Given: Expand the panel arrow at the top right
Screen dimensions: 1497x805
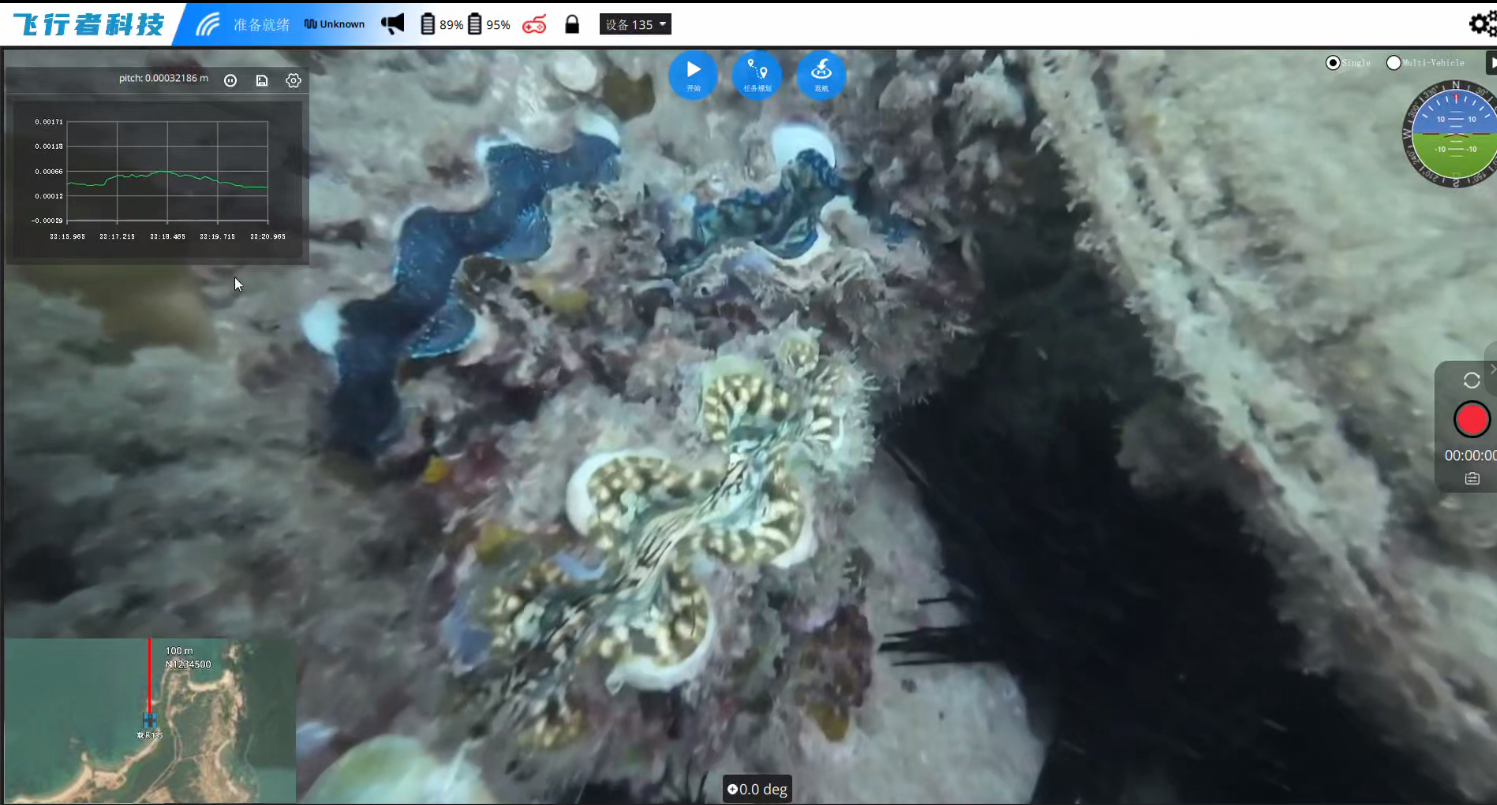Looking at the screenshot, I should pos(1491,62).
